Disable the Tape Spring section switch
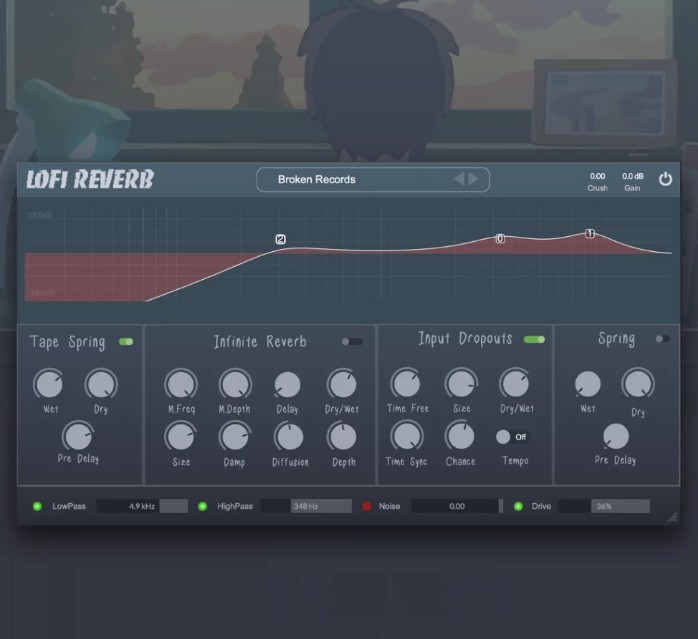Viewport: 698px width, 639px height. click(x=126, y=342)
